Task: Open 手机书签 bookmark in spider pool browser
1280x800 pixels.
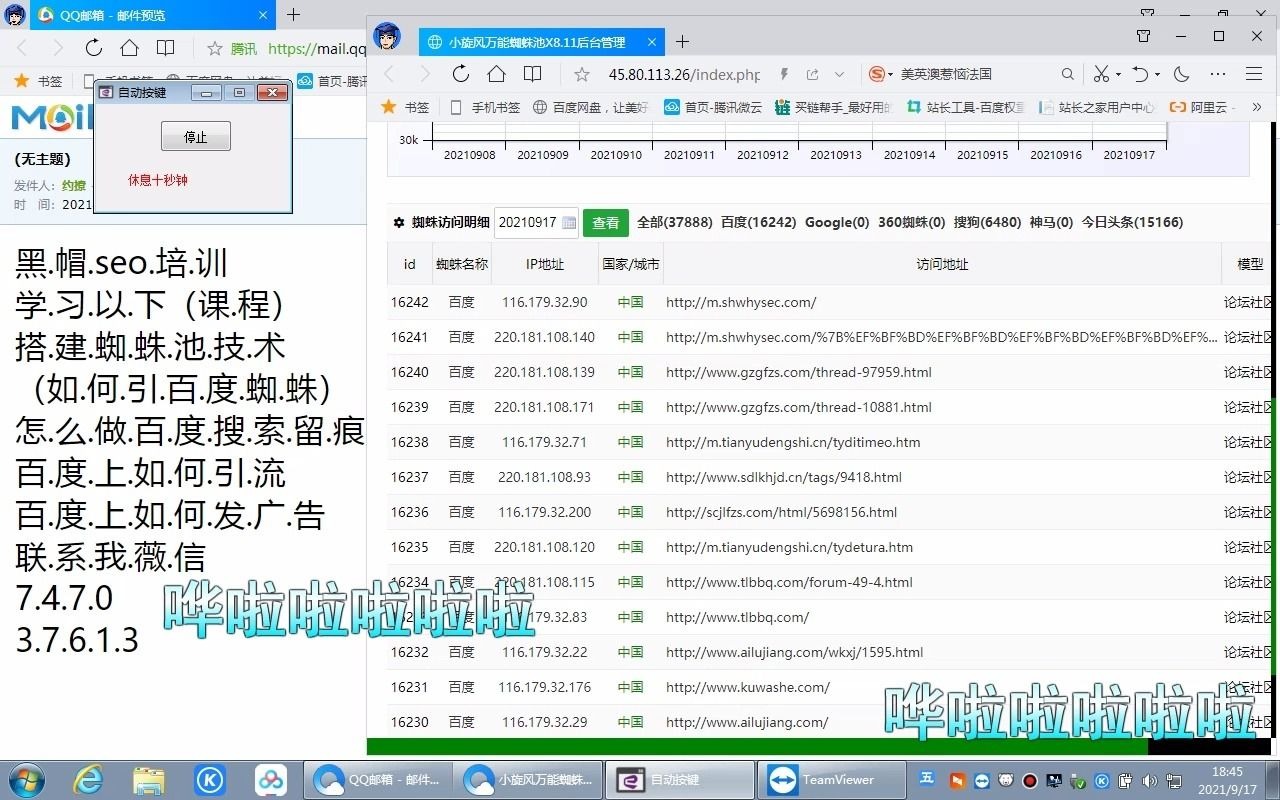Action: point(486,107)
